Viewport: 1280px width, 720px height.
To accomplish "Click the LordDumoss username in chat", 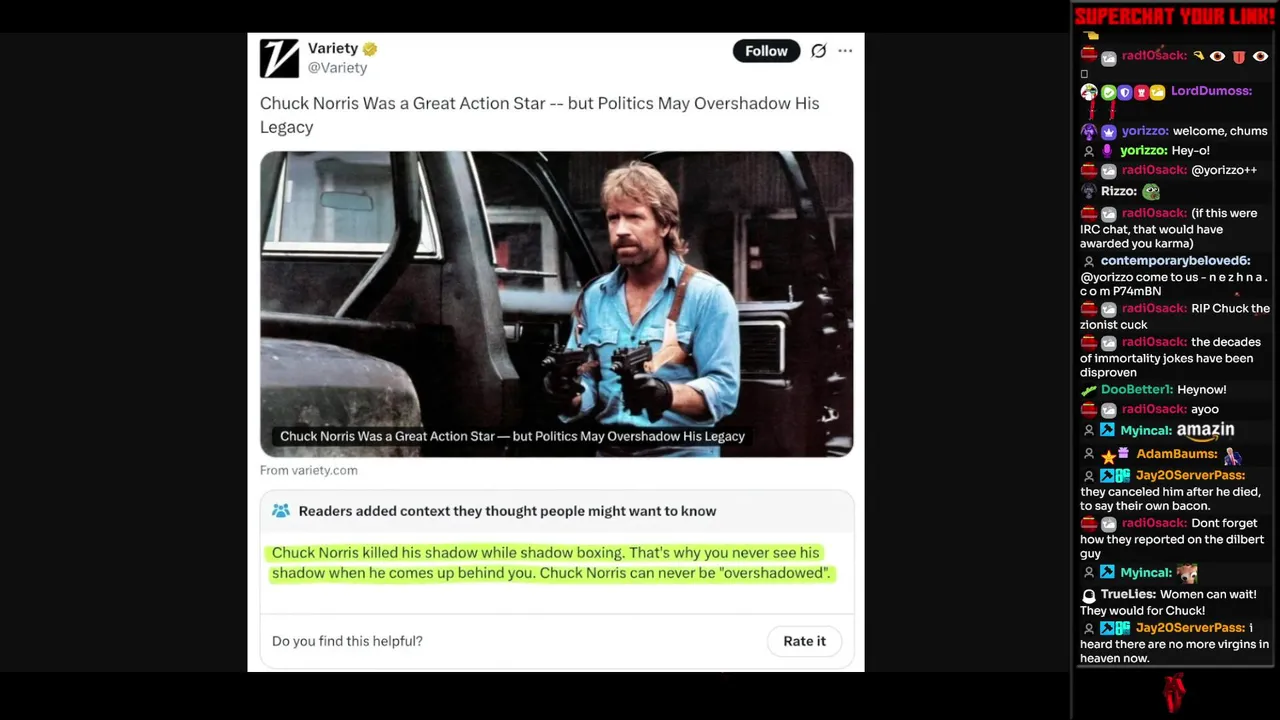I will coord(1211,91).
